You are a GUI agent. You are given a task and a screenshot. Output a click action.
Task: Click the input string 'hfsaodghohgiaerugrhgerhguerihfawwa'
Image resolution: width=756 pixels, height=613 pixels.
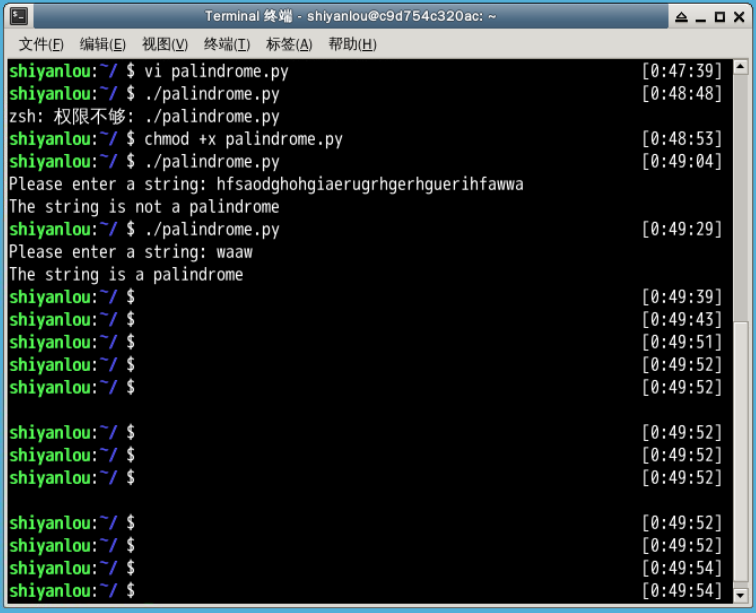tap(370, 184)
